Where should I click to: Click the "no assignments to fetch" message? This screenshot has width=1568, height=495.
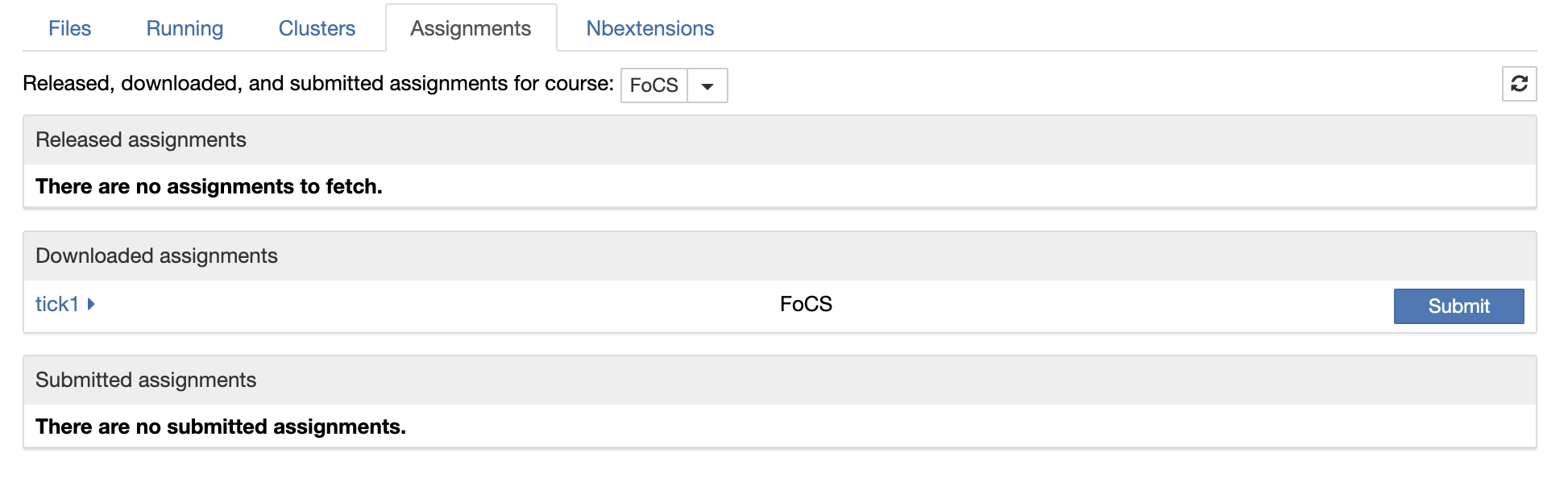(209, 186)
